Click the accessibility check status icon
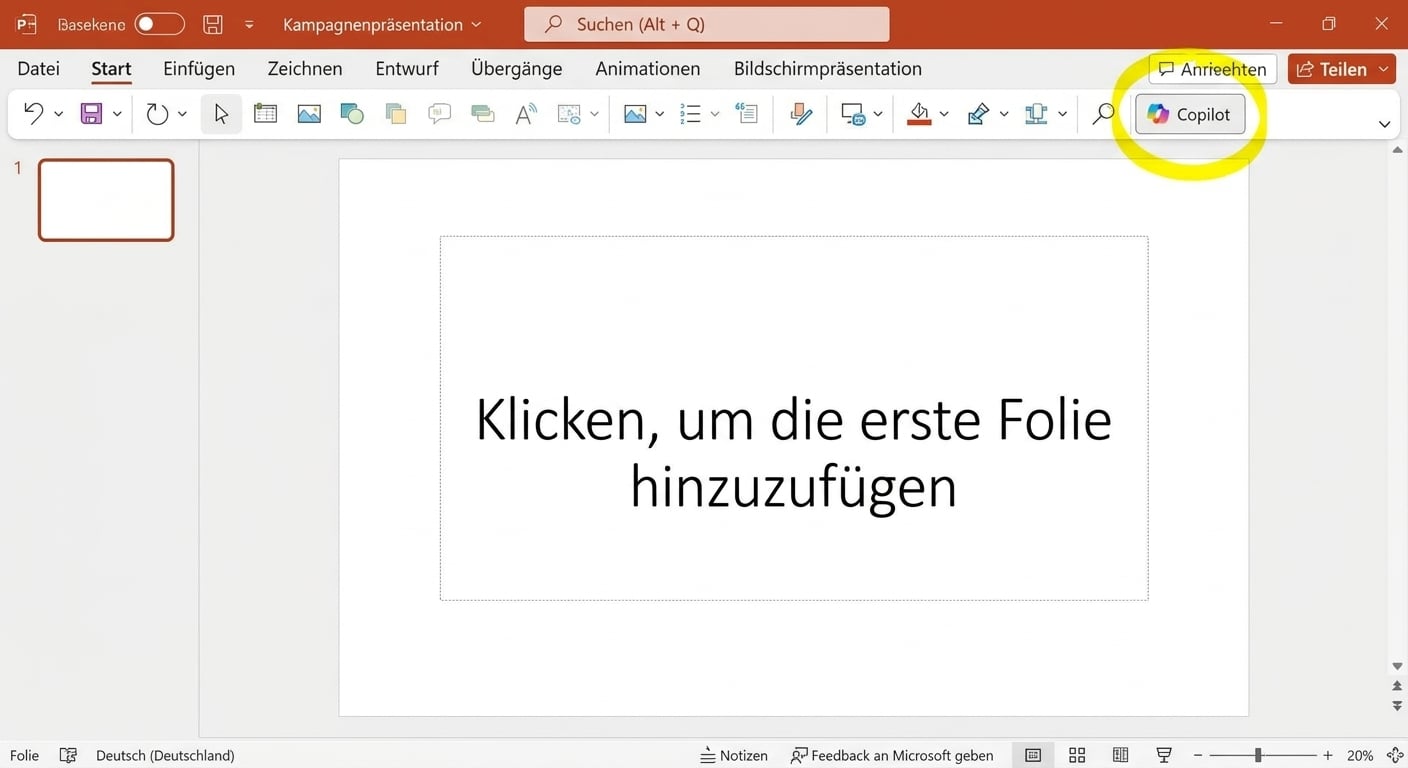 click(x=68, y=755)
